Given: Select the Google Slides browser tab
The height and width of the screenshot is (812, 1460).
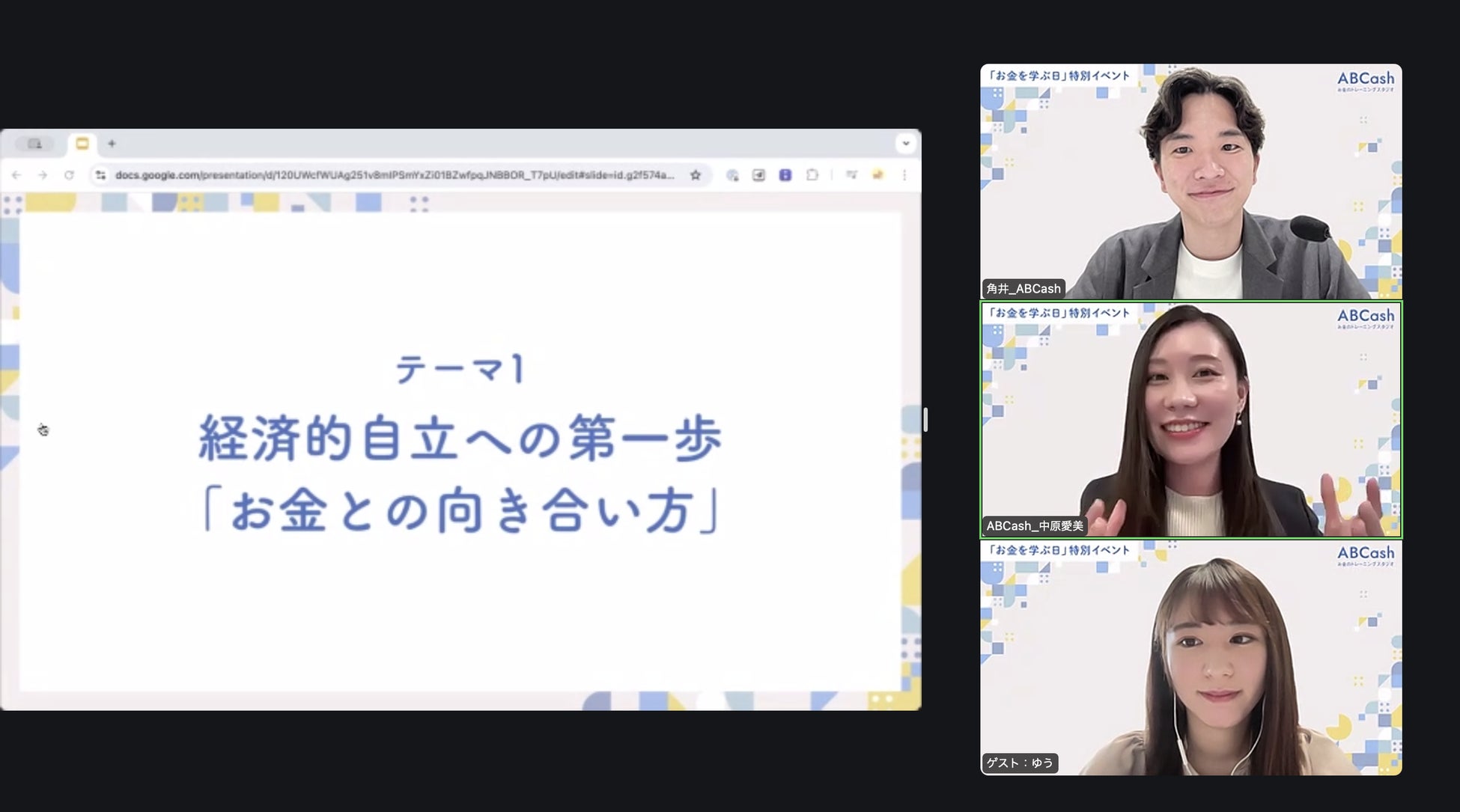Looking at the screenshot, I should click(82, 144).
